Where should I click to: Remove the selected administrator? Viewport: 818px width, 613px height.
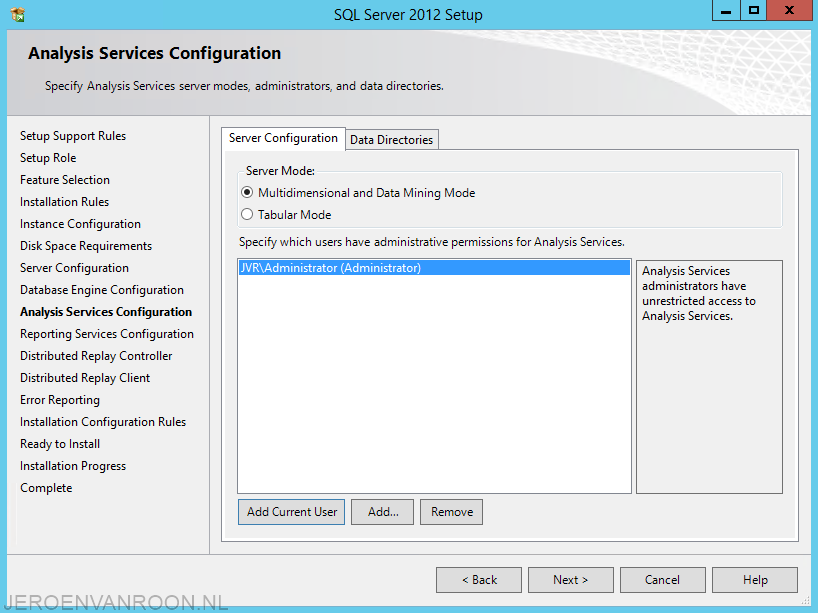point(451,512)
